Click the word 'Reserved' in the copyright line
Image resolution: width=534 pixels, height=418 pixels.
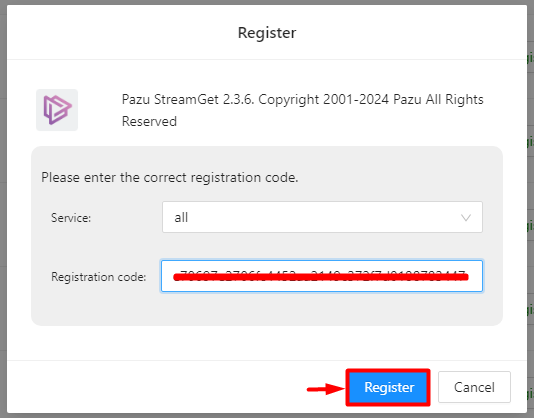149,122
